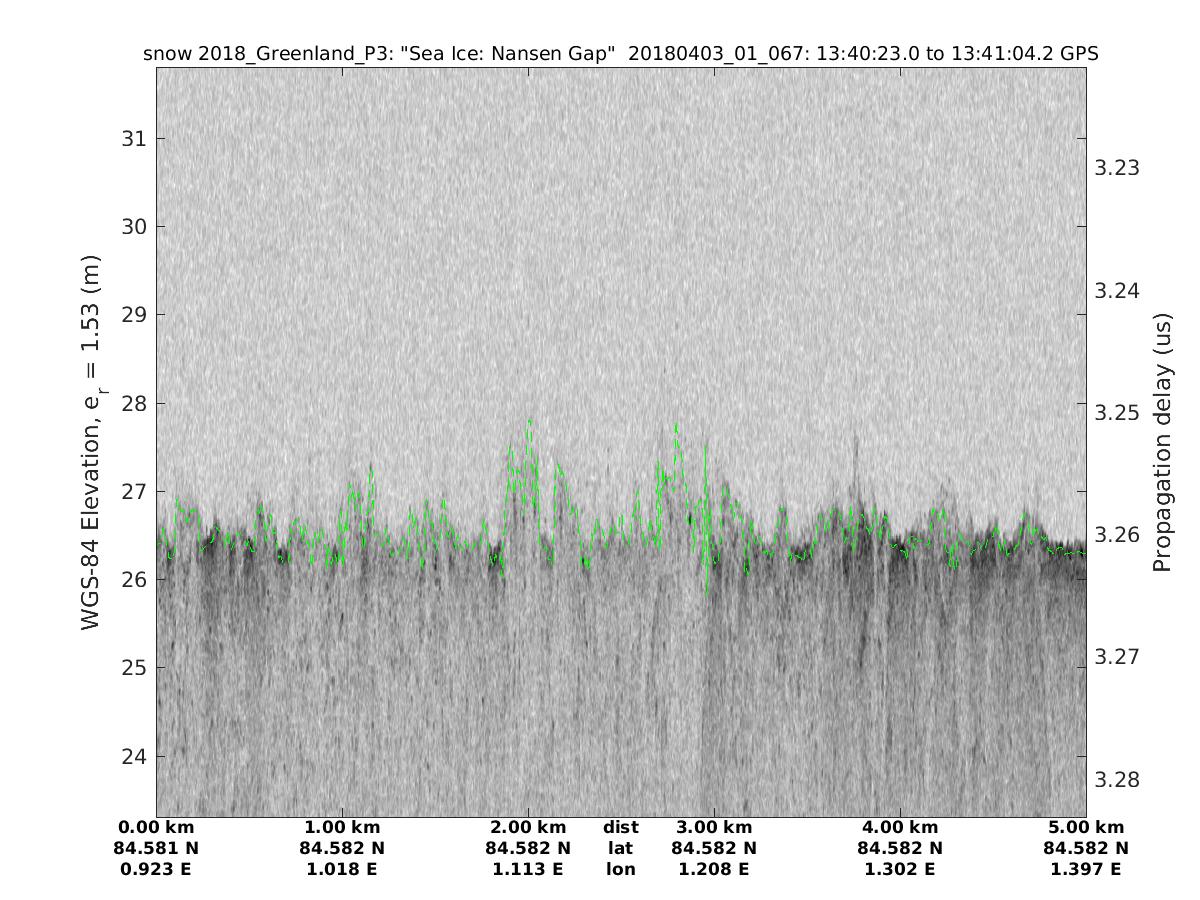This screenshot has height=900, width=1200.
Task: Click the 5.00 km distance label
Action: click(1086, 828)
